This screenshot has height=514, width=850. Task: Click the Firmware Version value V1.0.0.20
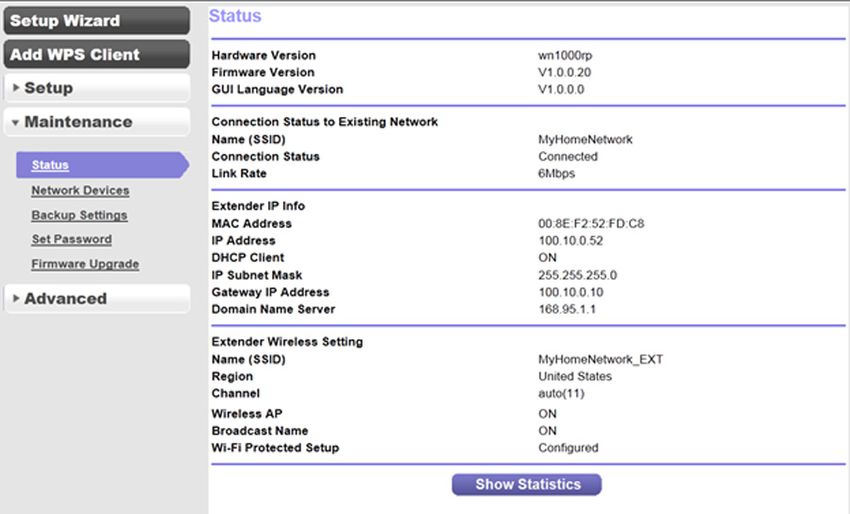[564, 72]
